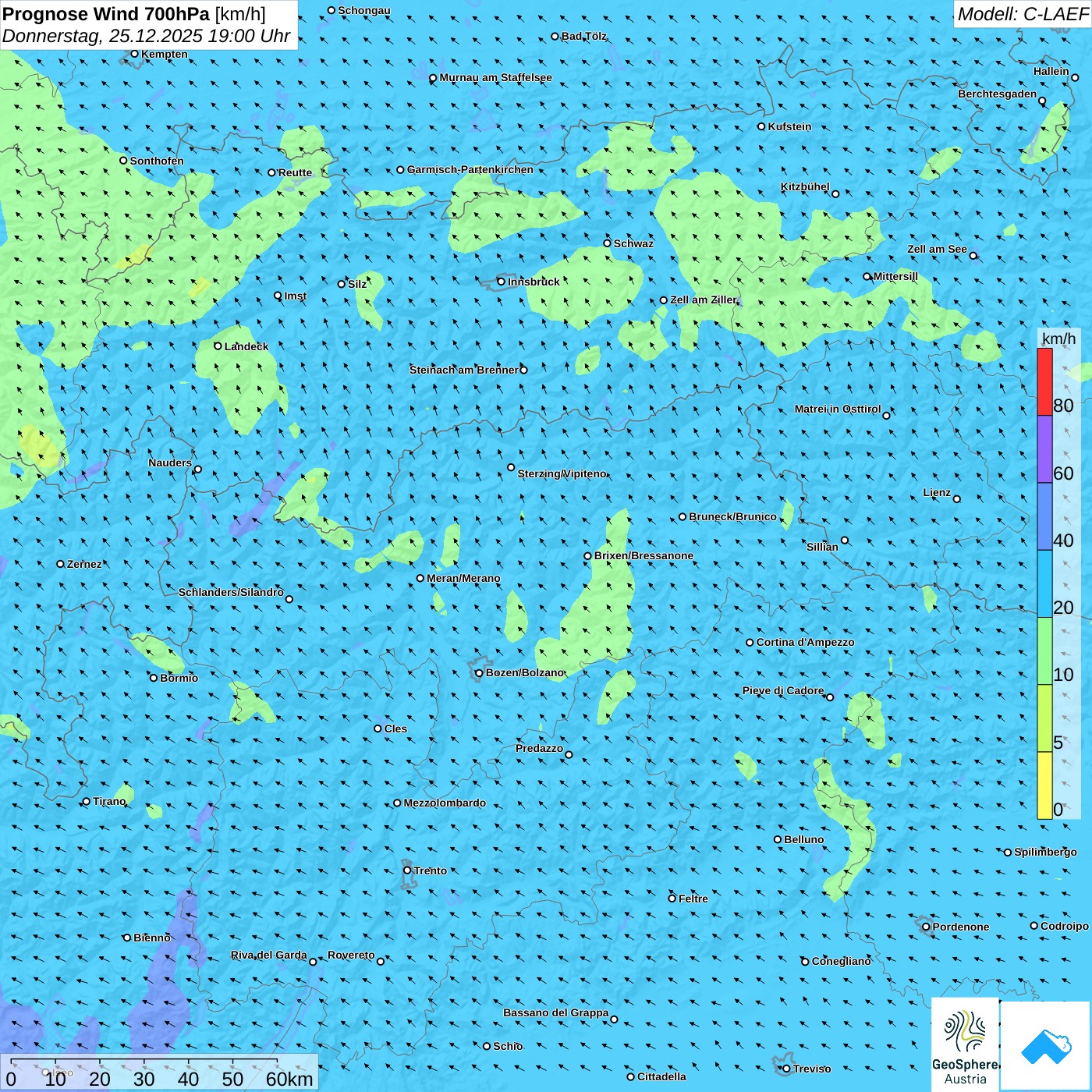Click the 'Garmisch-Partenkirchen' map label
This screenshot has height=1092, width=1092.
tap(470, 169)
